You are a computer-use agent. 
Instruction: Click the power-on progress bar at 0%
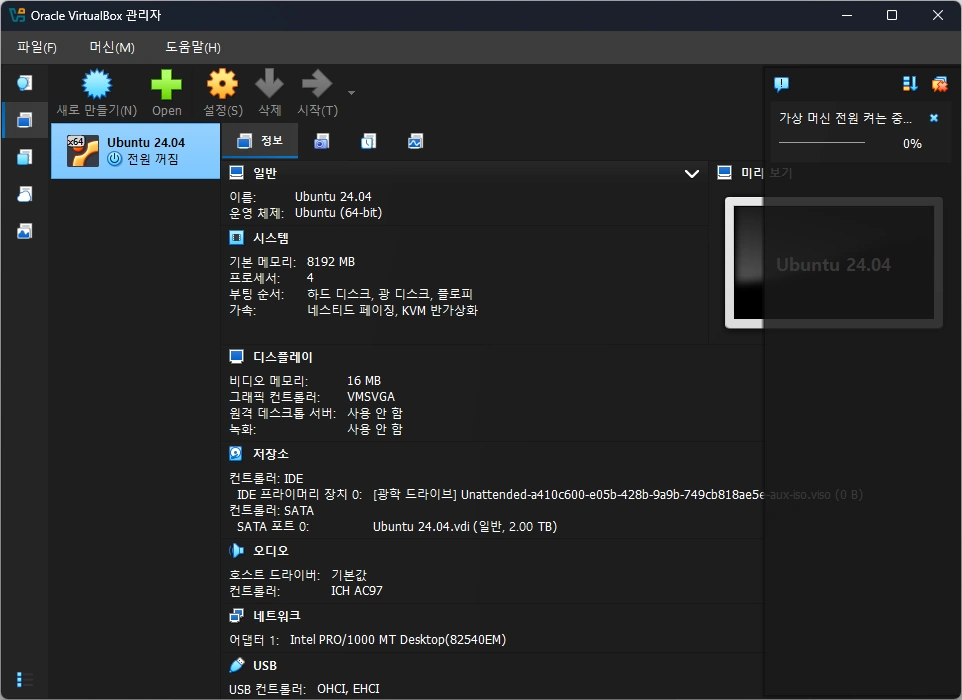click(822, 143)
